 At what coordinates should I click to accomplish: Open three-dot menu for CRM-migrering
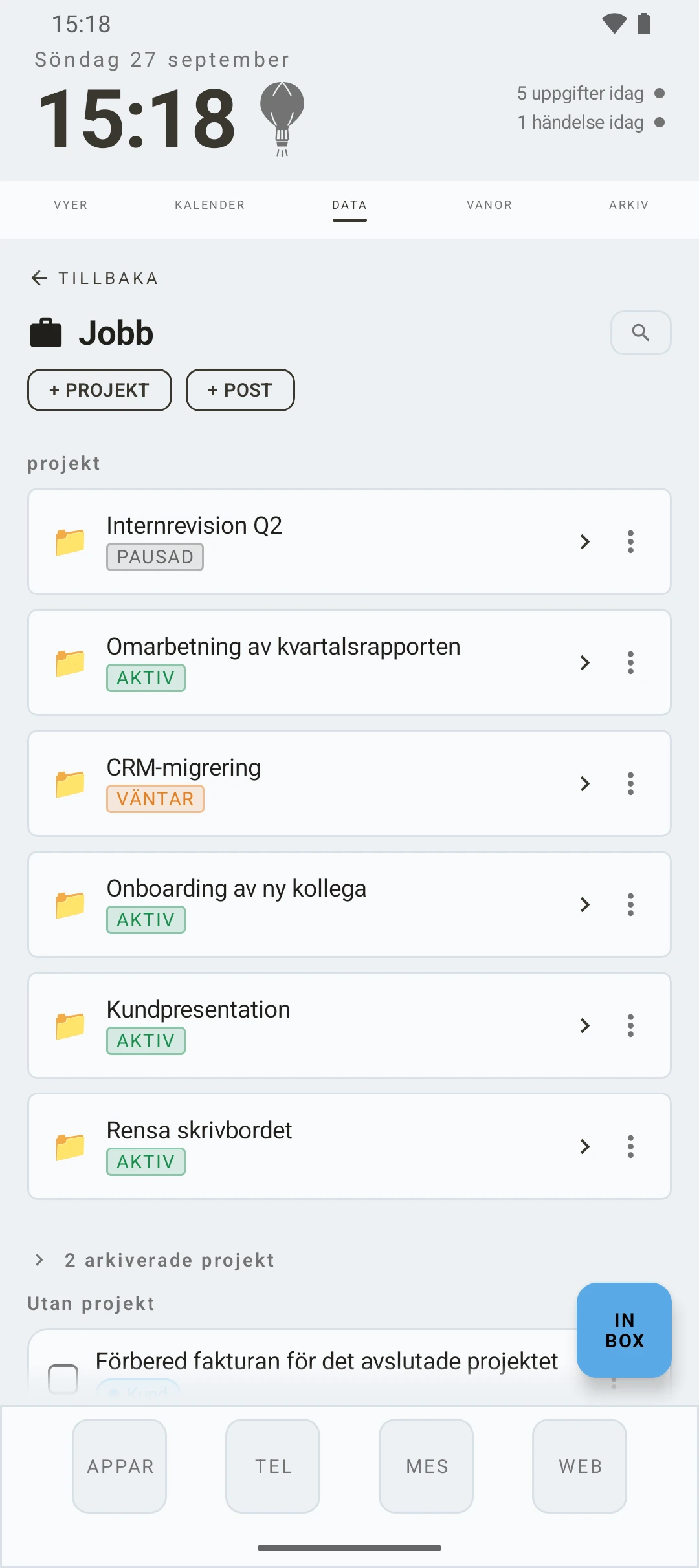(630, 783)
